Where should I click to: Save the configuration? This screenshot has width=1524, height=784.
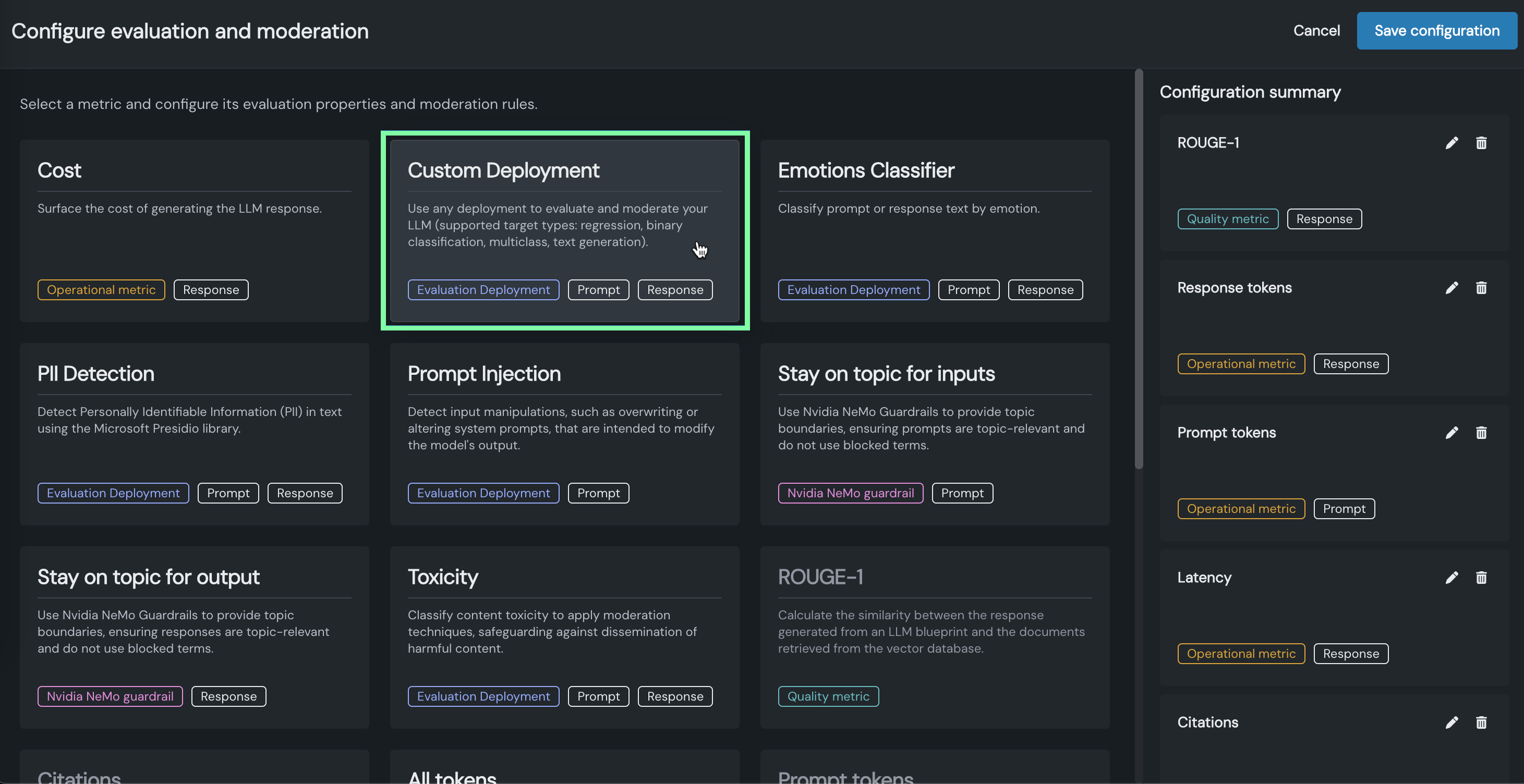click(1436, 31)
